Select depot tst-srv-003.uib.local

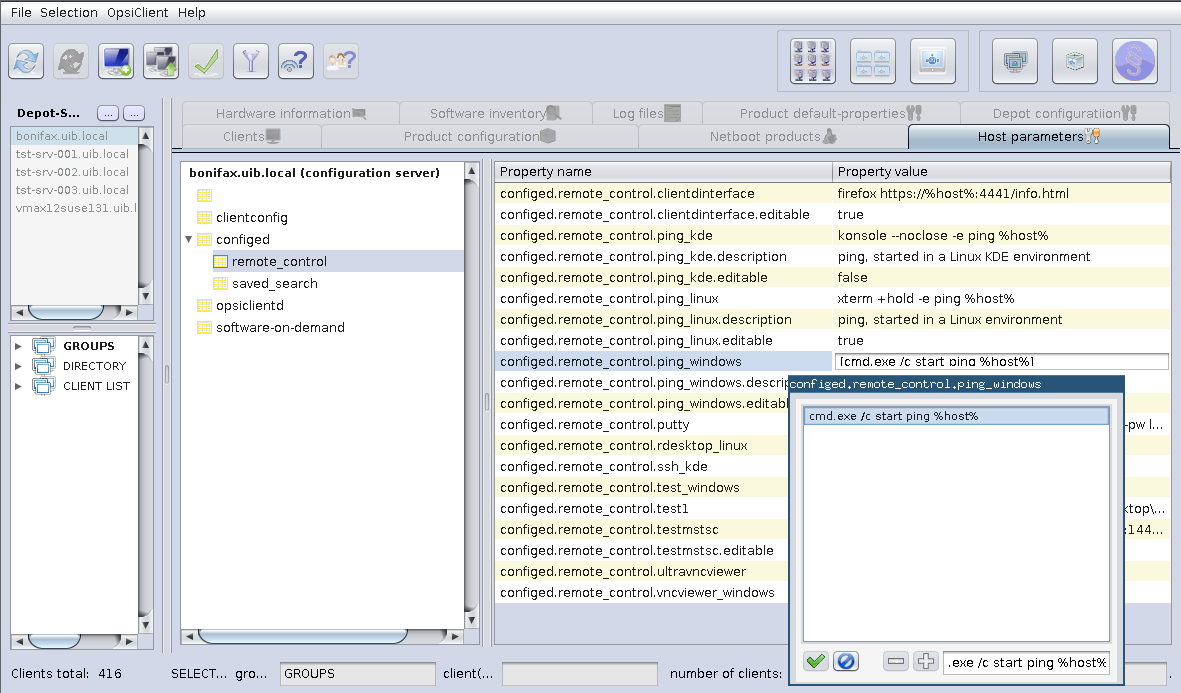[75, 190]
